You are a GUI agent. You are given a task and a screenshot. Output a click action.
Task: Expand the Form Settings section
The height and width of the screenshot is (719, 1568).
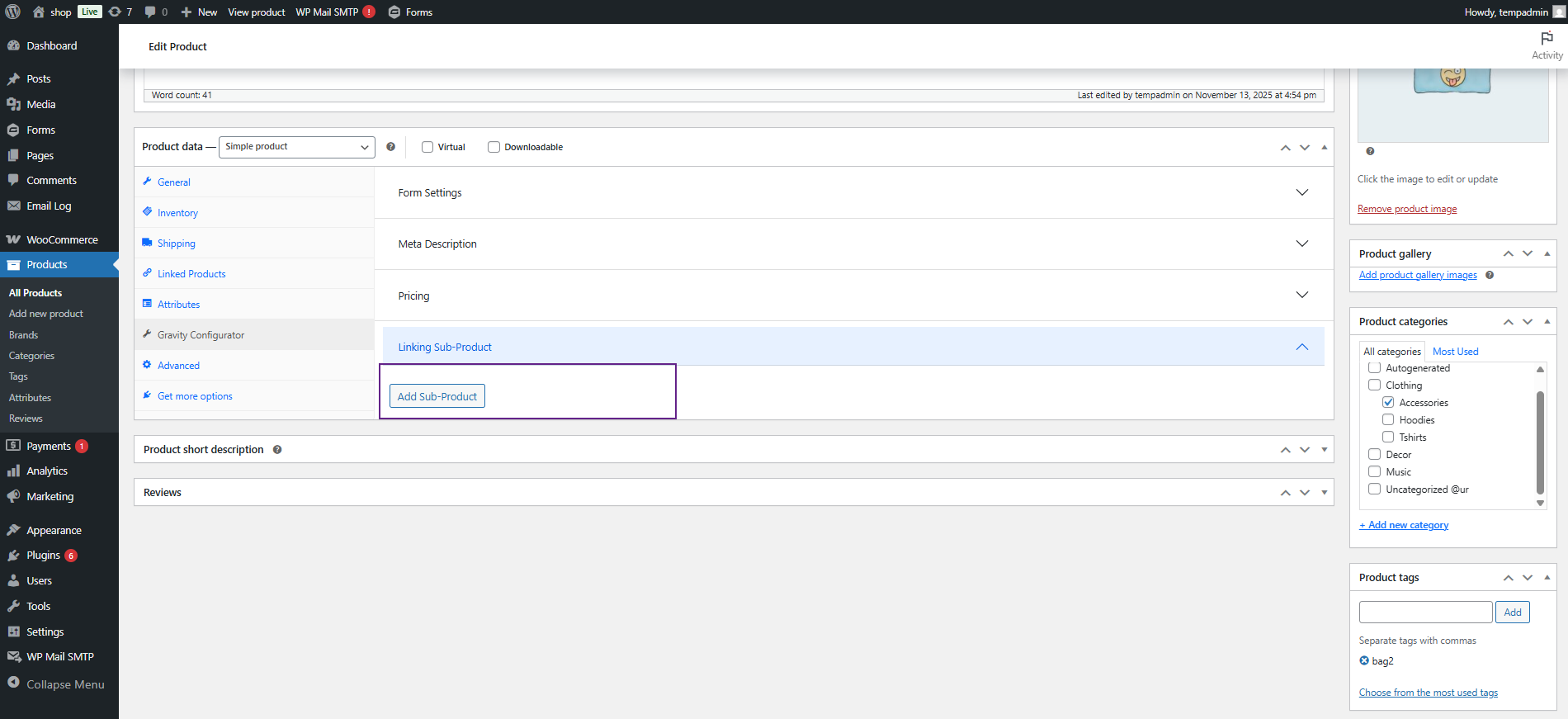click(x=1301, y=192)
